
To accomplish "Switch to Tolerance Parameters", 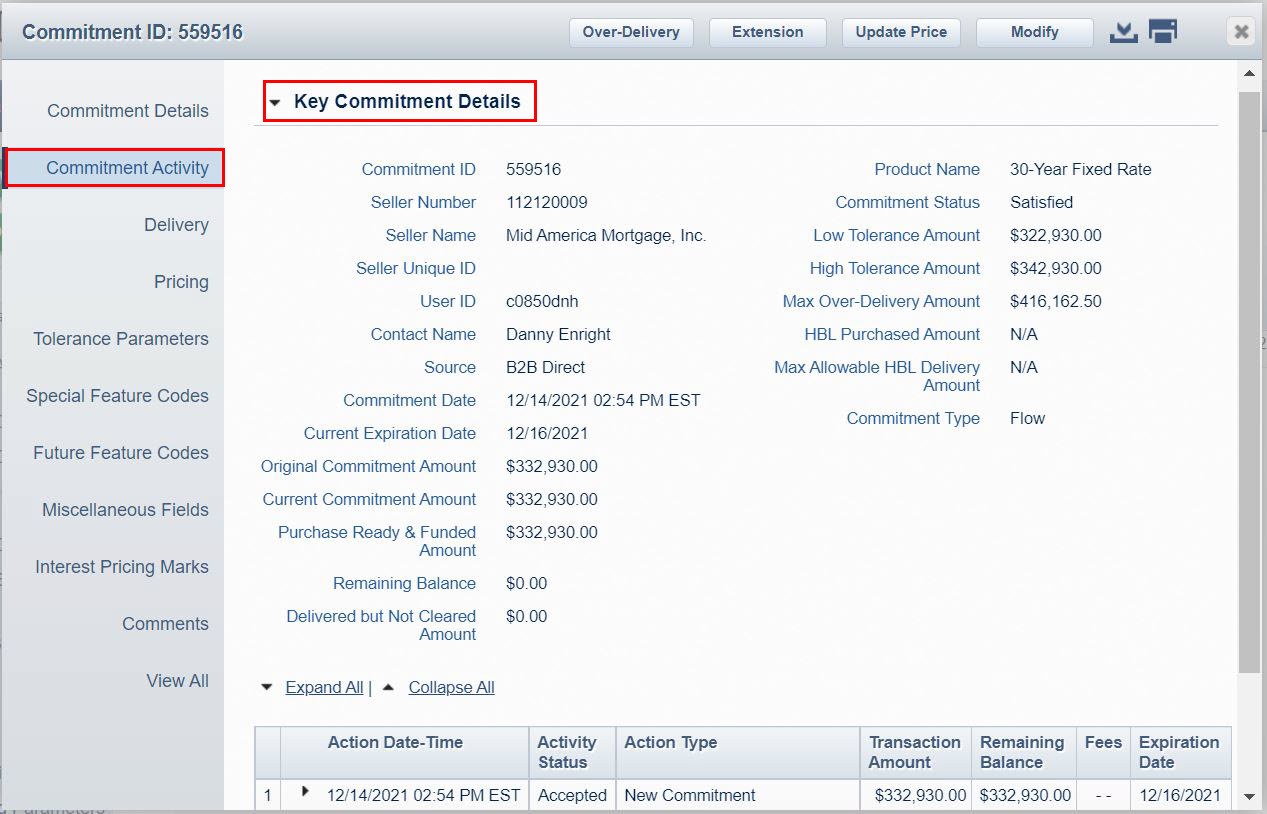I will [121, 339].
